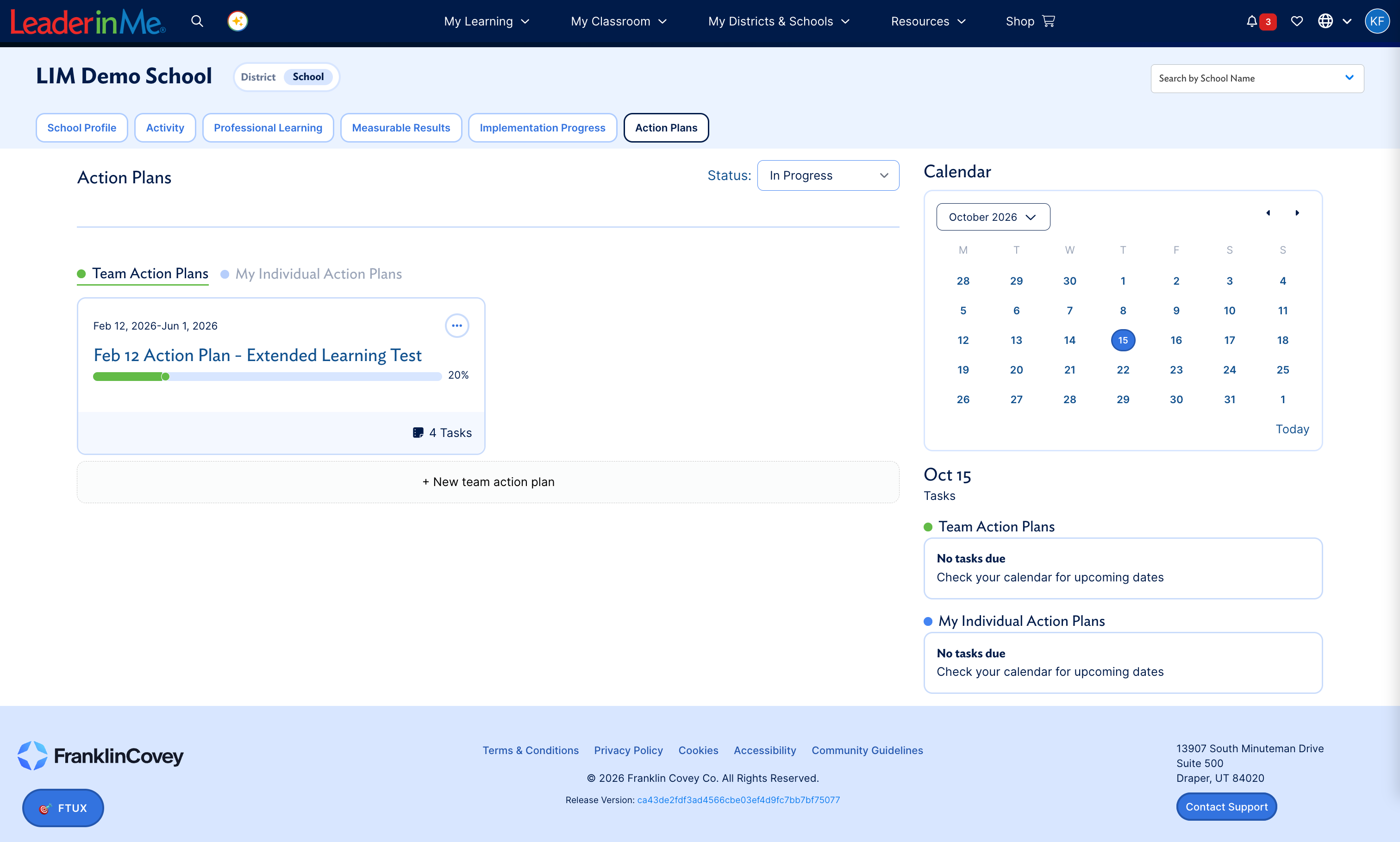The image size is (1400, 842).
Task: Select the Action Plans tab
Action: click(x=666, y=128)
